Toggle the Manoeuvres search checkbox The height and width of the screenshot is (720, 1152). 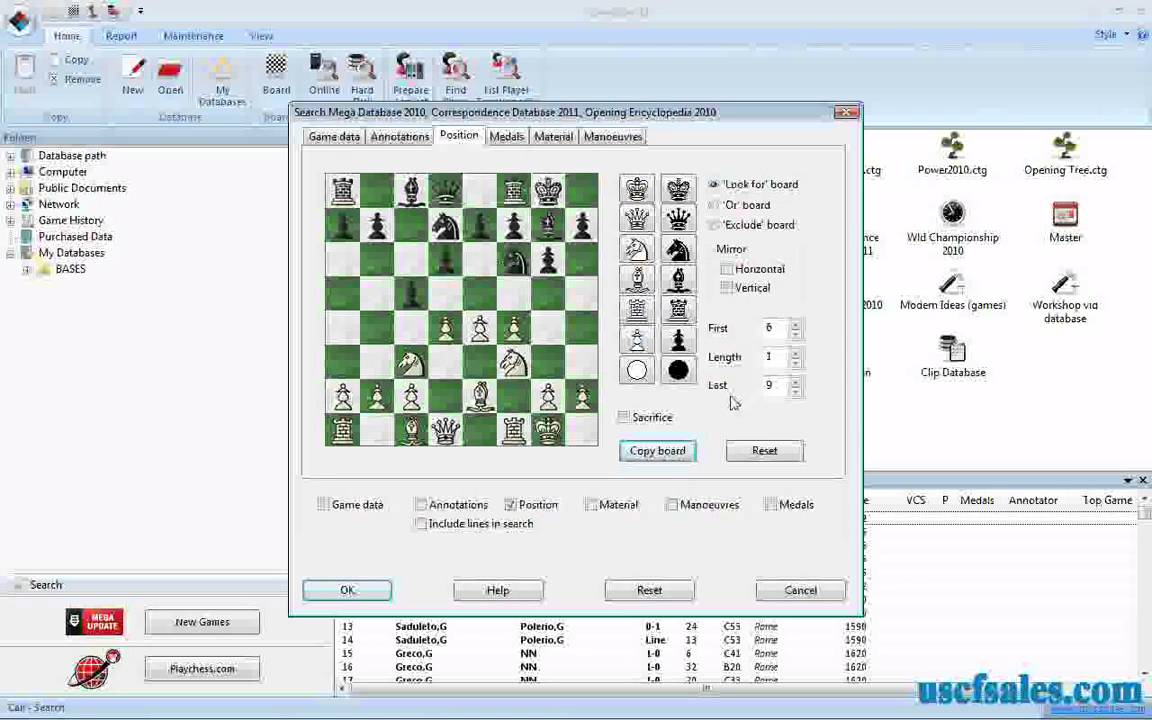coord(671,504)
